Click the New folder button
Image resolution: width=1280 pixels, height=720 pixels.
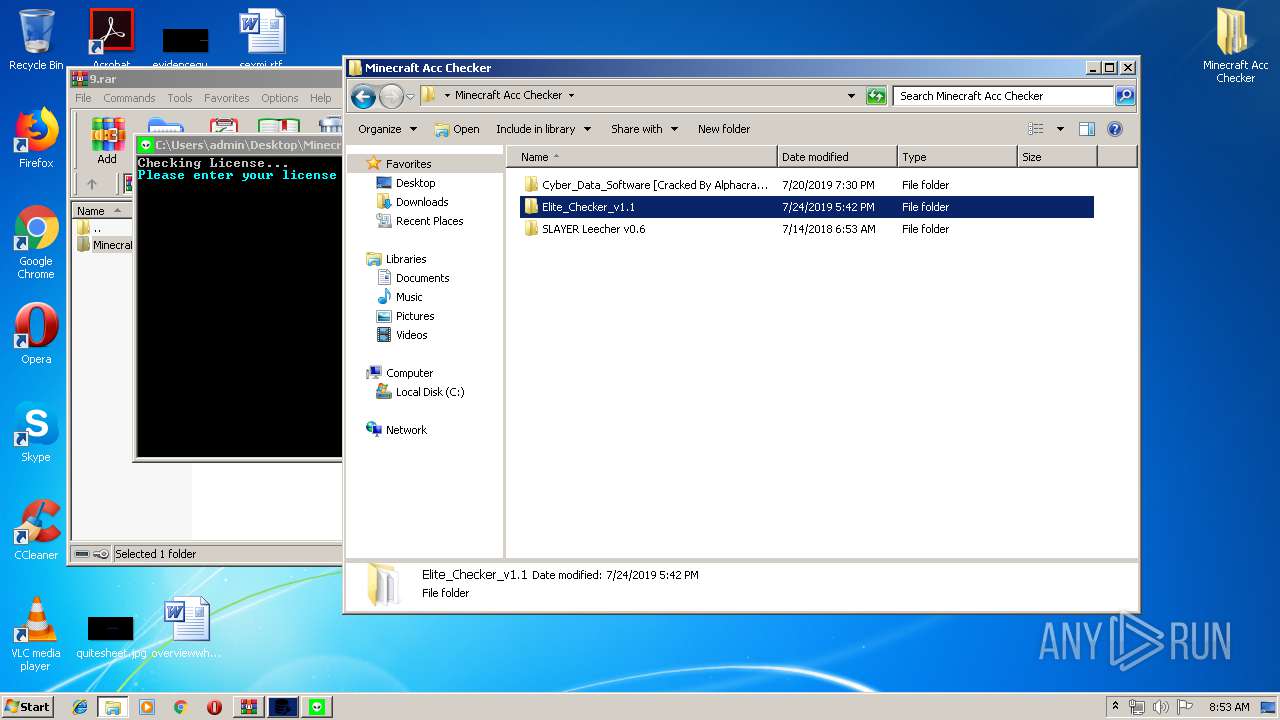coord(724,129)
